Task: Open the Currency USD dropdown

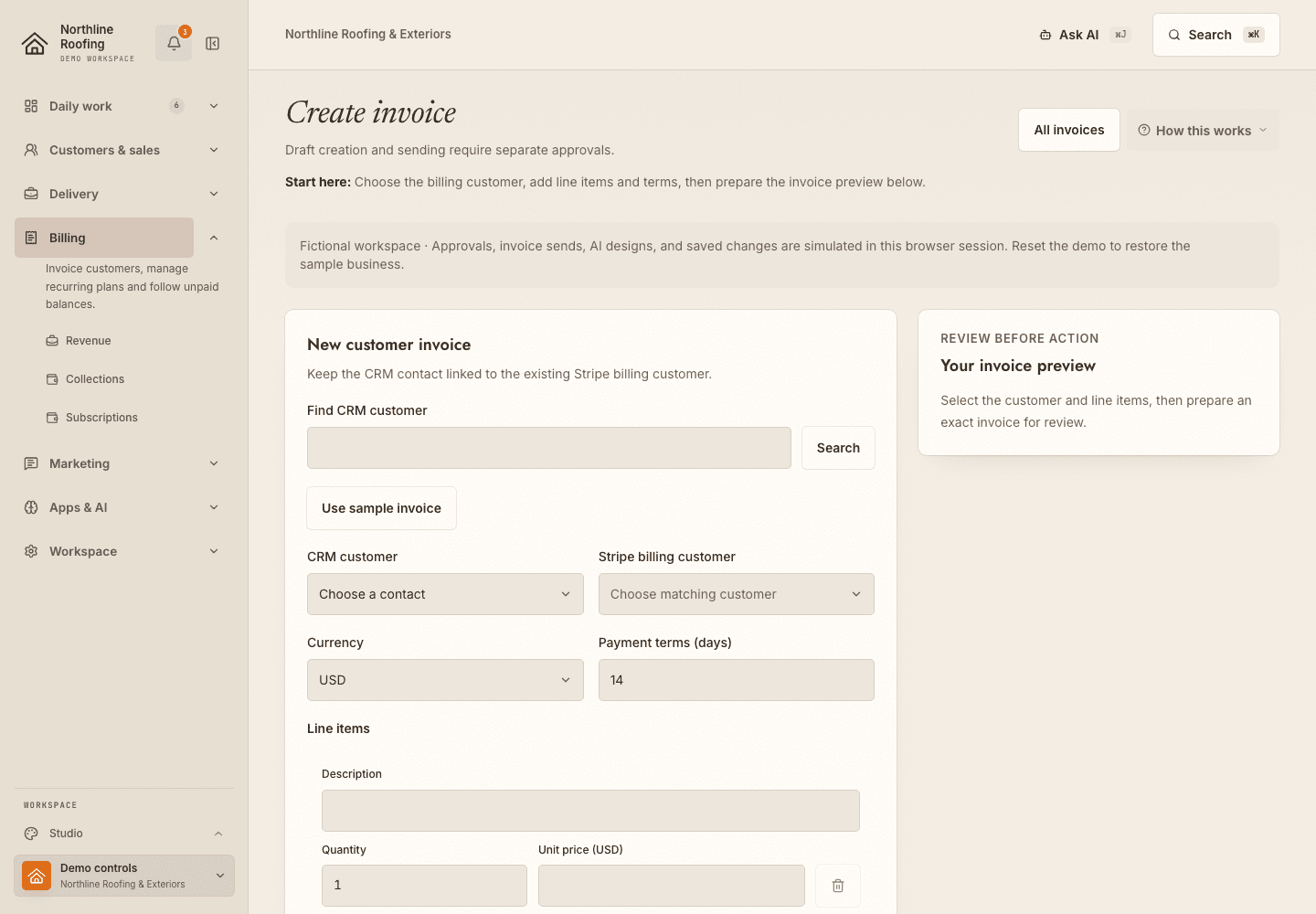Action: coord(445,680)
